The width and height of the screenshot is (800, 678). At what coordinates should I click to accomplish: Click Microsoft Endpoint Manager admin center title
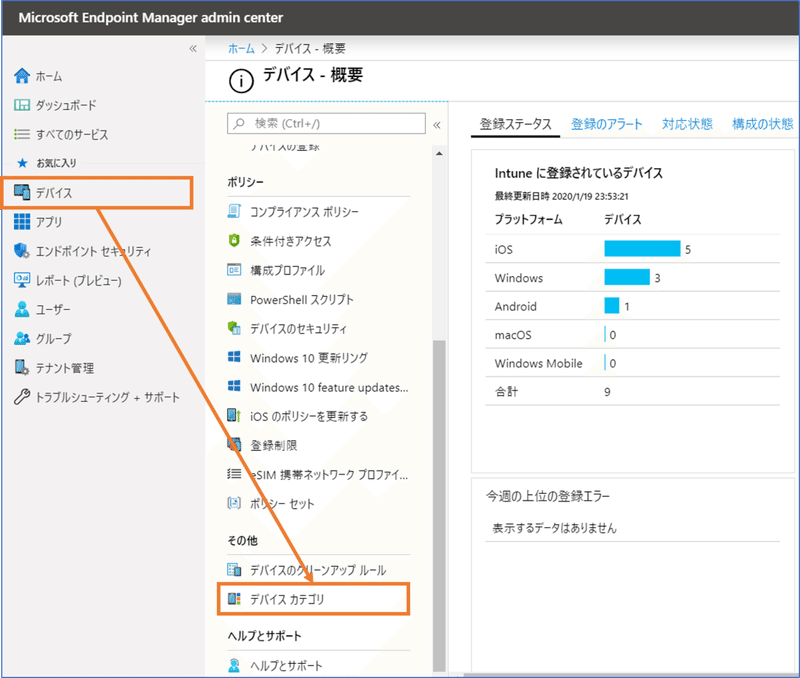pyautogui.click(x=151, y=18)
